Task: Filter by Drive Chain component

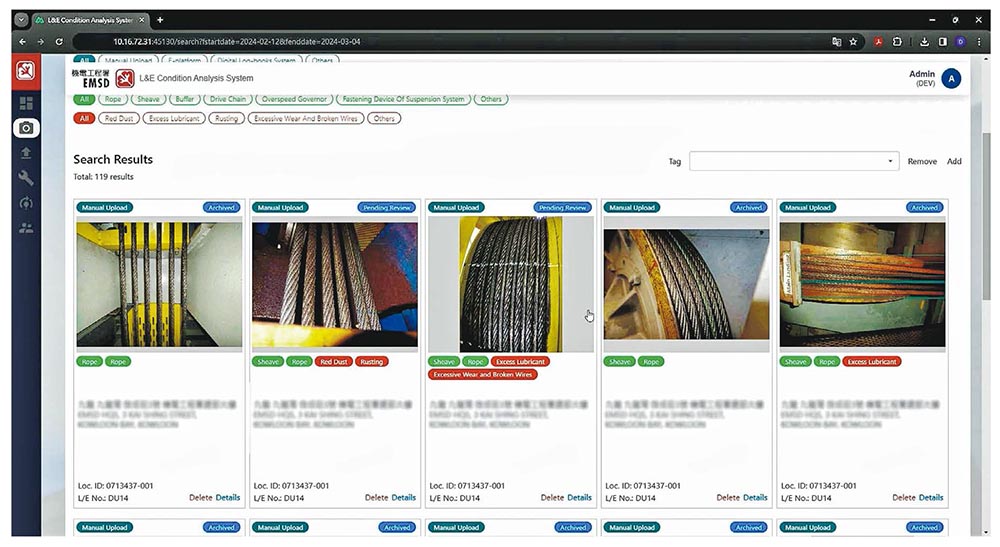Action: 228,99
